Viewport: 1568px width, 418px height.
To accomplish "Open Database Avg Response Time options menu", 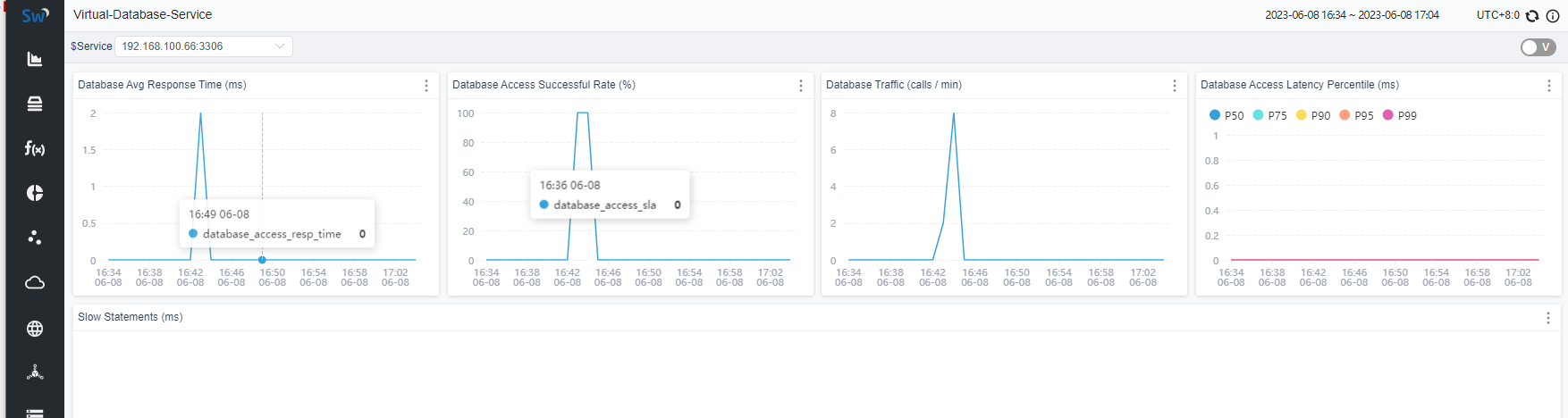I will [426, 86].
